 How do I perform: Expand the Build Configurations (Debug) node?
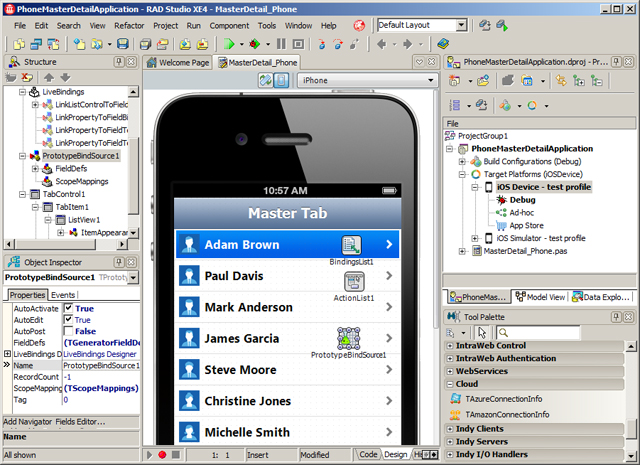[462, 162]
